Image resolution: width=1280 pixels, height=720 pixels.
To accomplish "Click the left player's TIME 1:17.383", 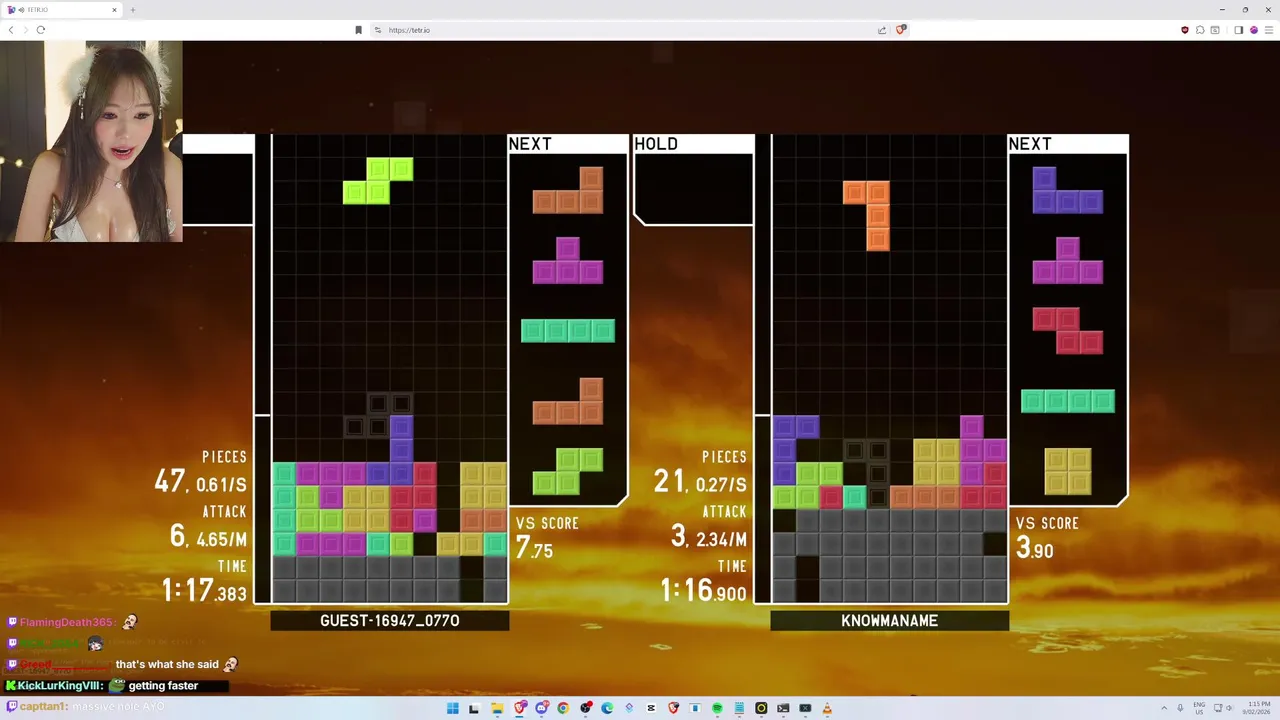I will click(204, 590).
